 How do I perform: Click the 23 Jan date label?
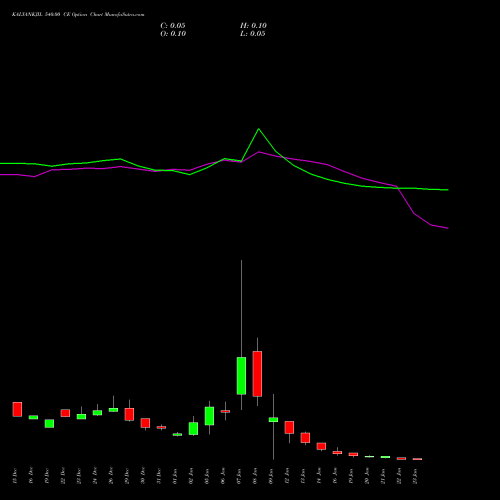point(414,476)
